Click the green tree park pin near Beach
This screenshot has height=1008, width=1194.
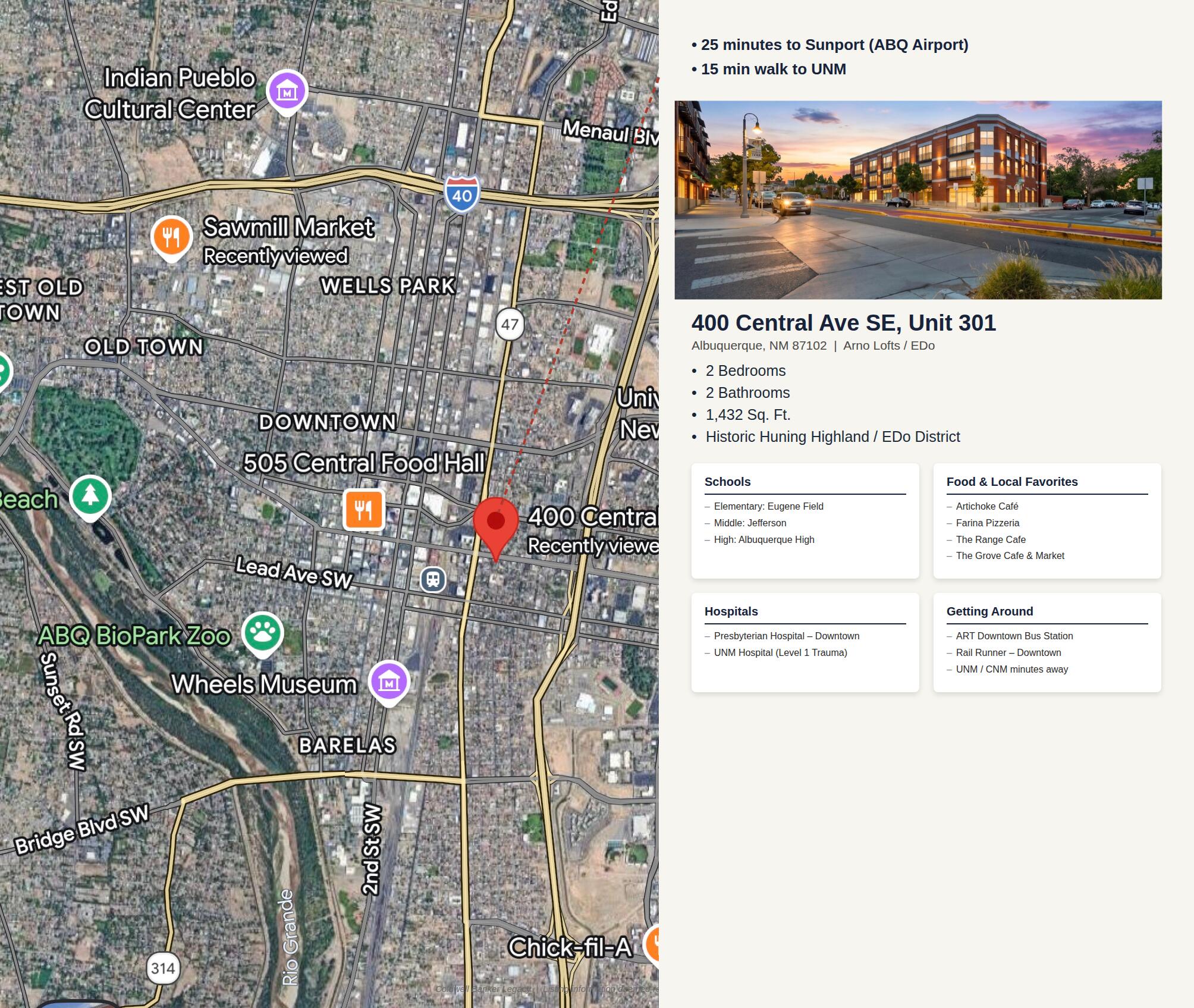pyautogui.click(x=90, y=498)
